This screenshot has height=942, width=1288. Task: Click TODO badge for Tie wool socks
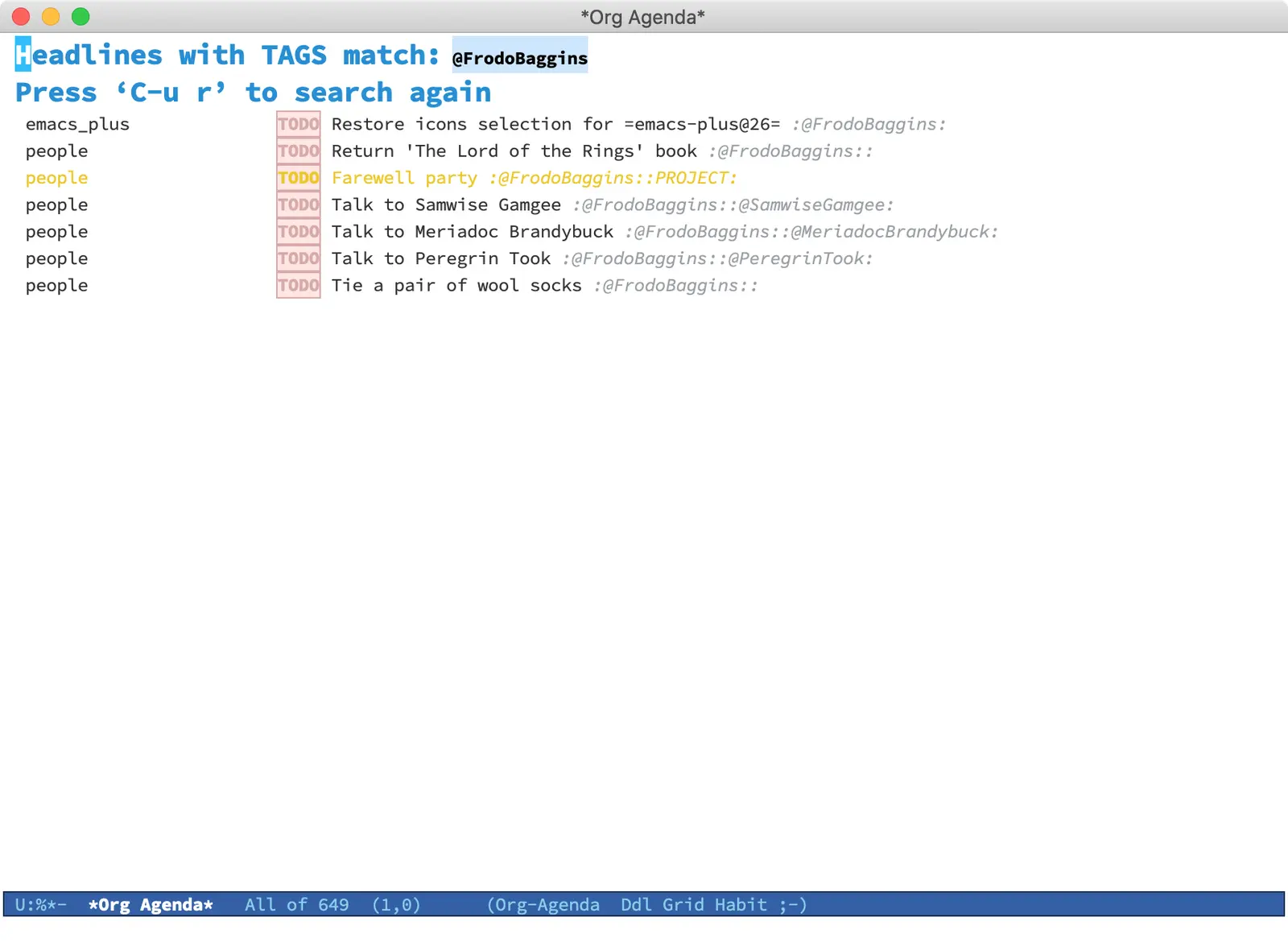tap(298, 286)
